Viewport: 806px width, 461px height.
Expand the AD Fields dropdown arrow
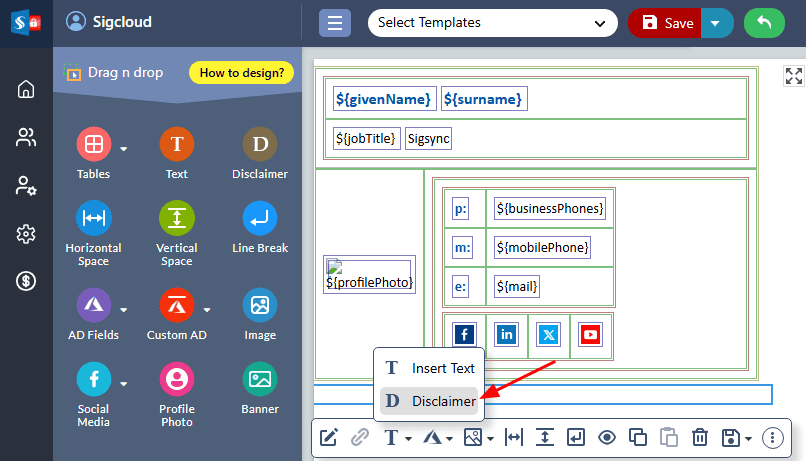[x=124, y=309]
